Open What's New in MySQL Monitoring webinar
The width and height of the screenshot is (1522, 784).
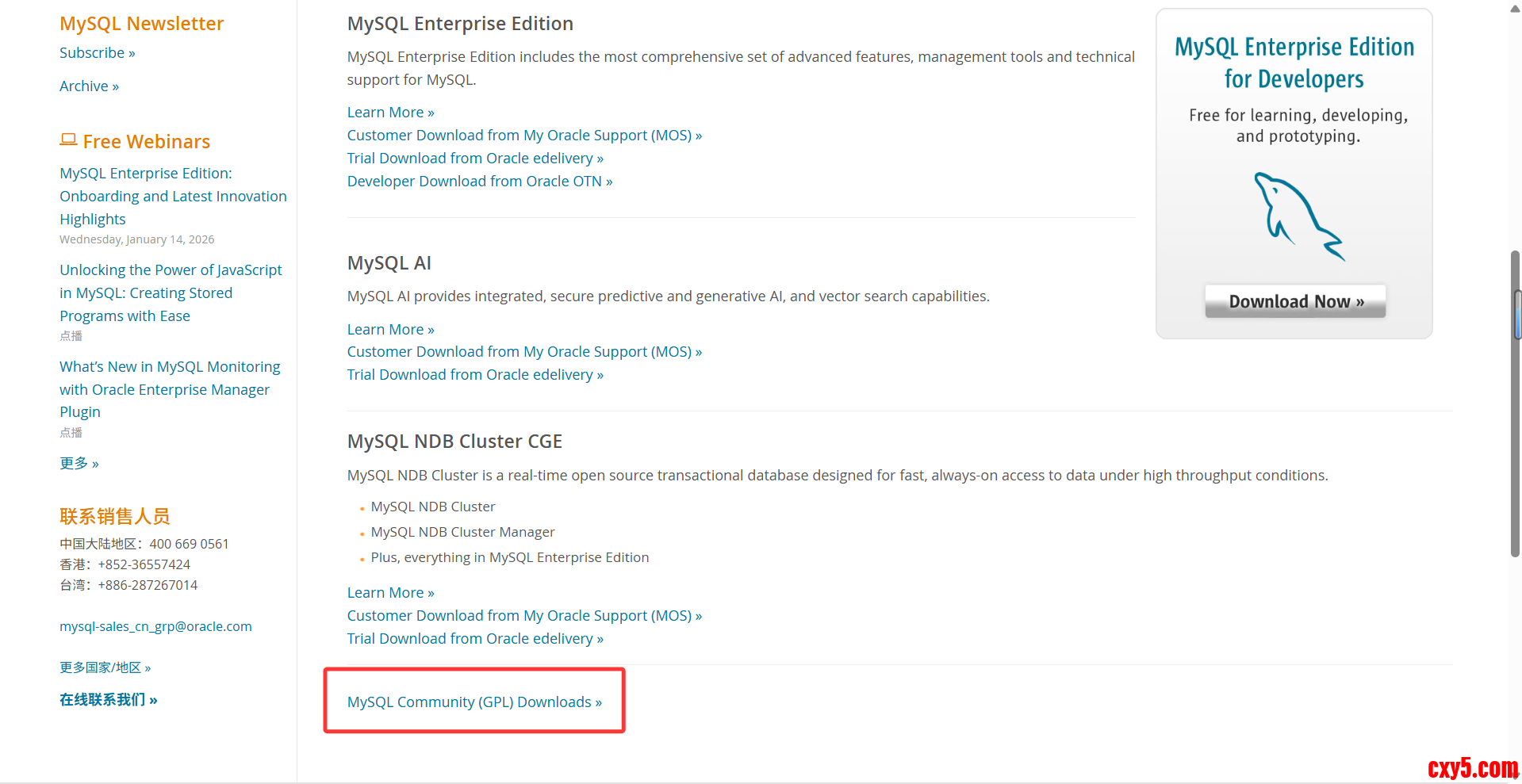[x=169, y=389]
